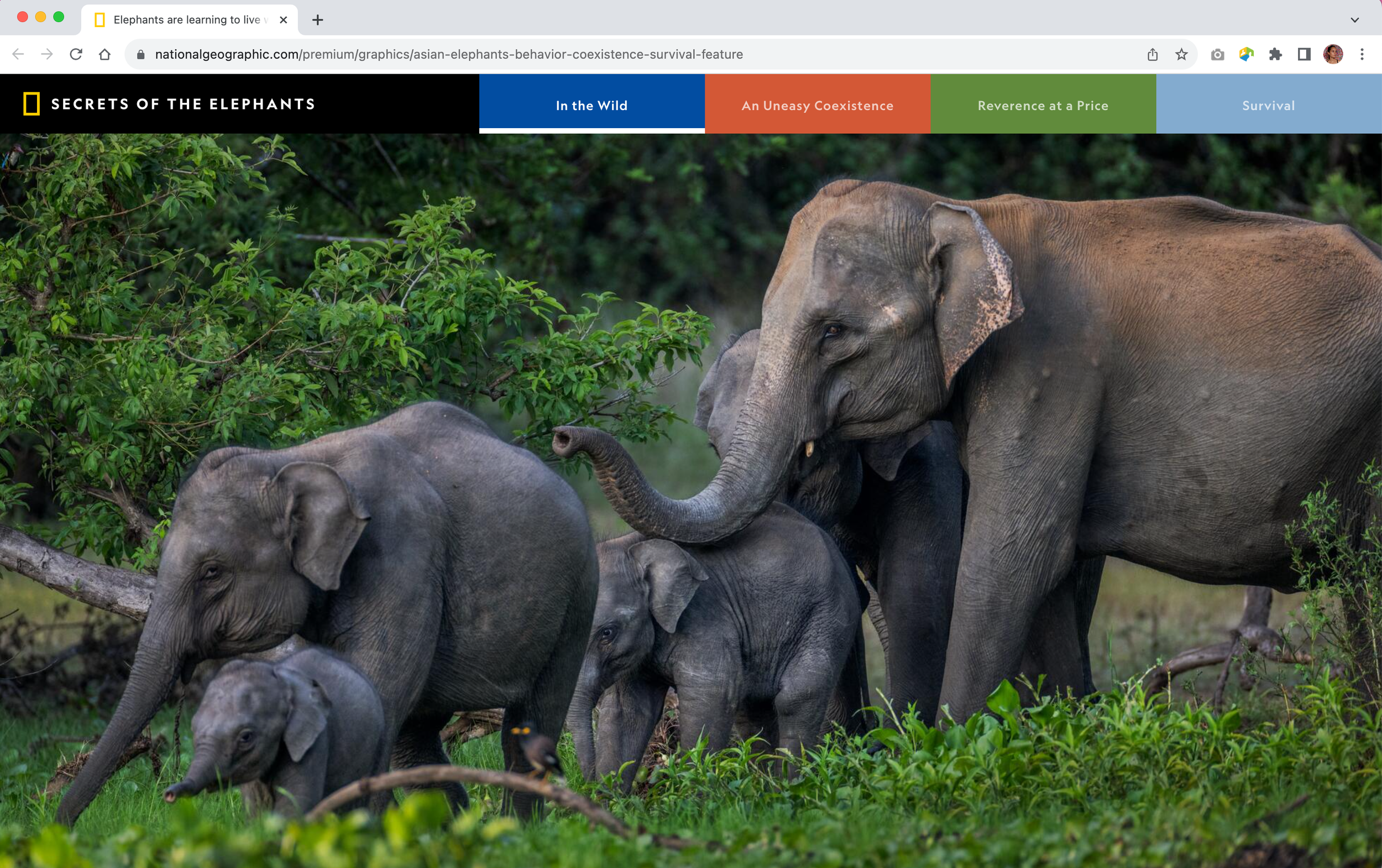Click Secrets of the Elephants logo
The width and height of the screenshot is (1382, 868).
click(x=169, y=104)
